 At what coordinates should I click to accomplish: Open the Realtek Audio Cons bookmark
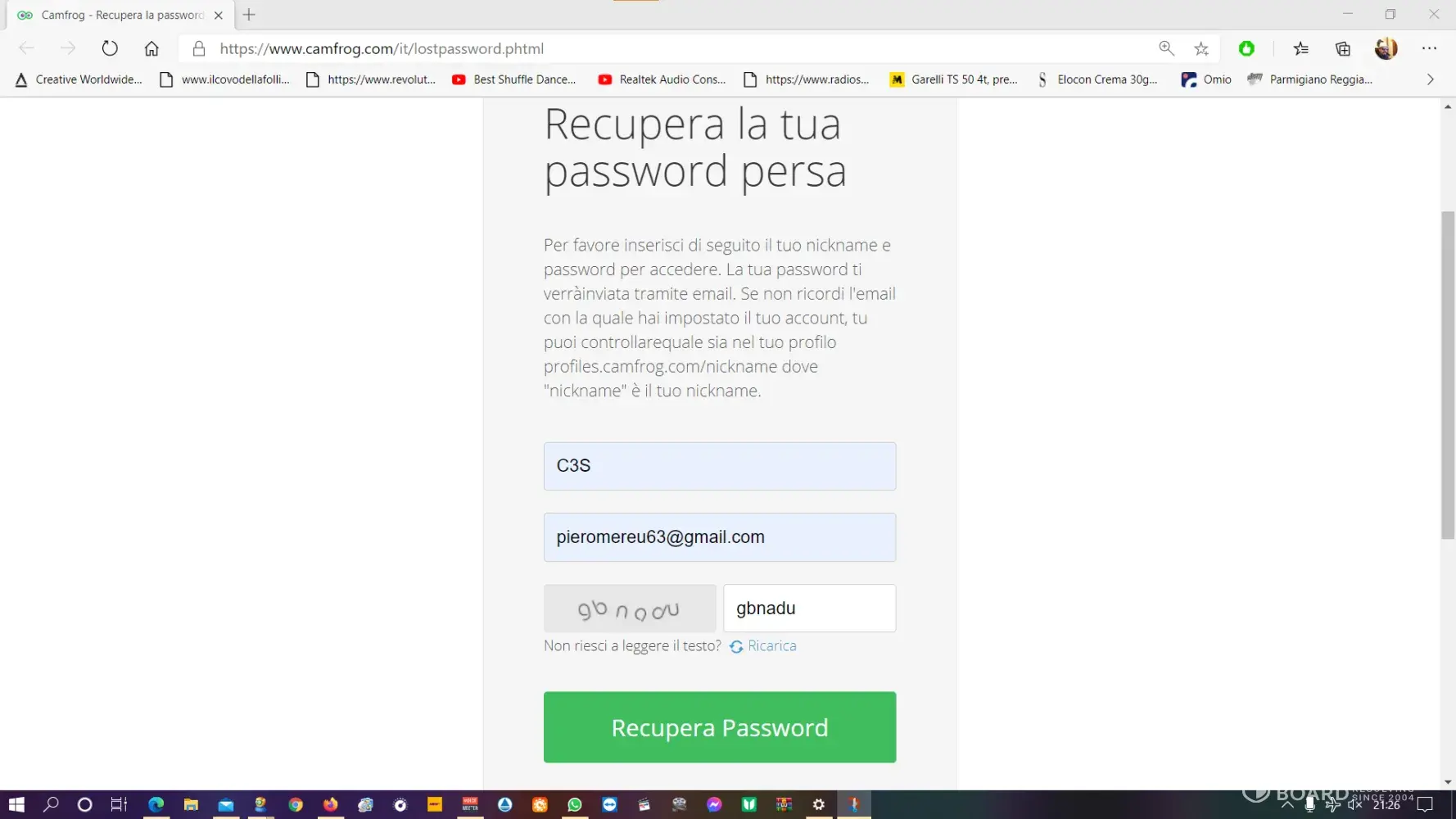point(662,79)
